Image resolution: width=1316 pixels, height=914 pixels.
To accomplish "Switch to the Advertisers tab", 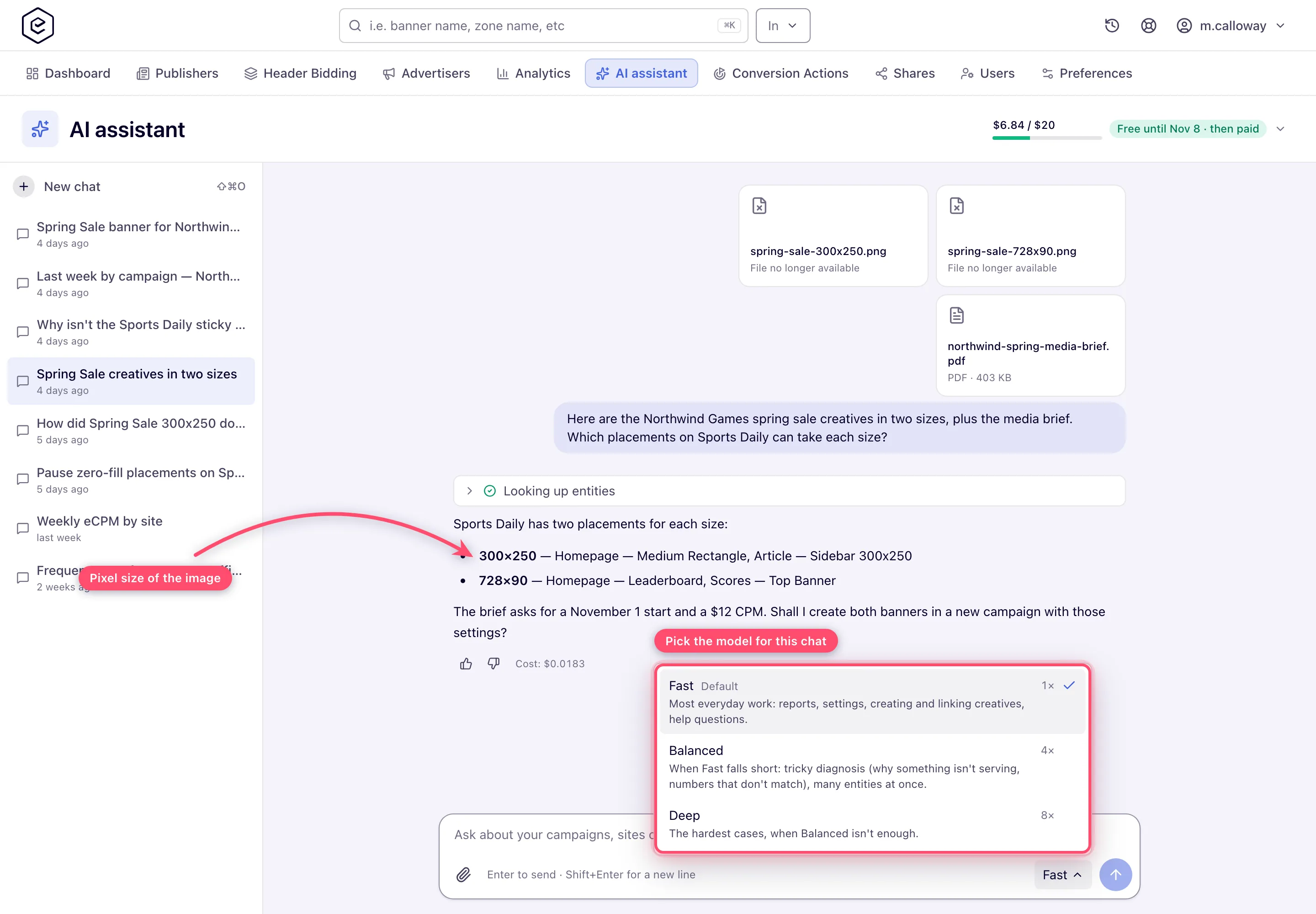I will 427,73.
